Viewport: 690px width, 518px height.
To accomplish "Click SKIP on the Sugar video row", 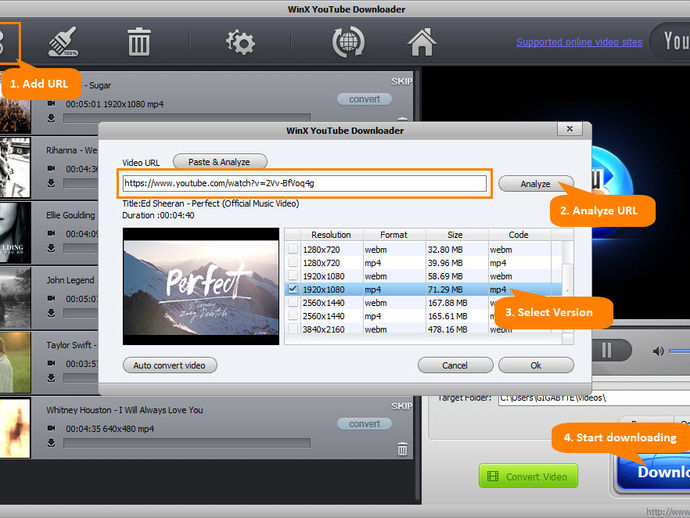I will 401,81.
